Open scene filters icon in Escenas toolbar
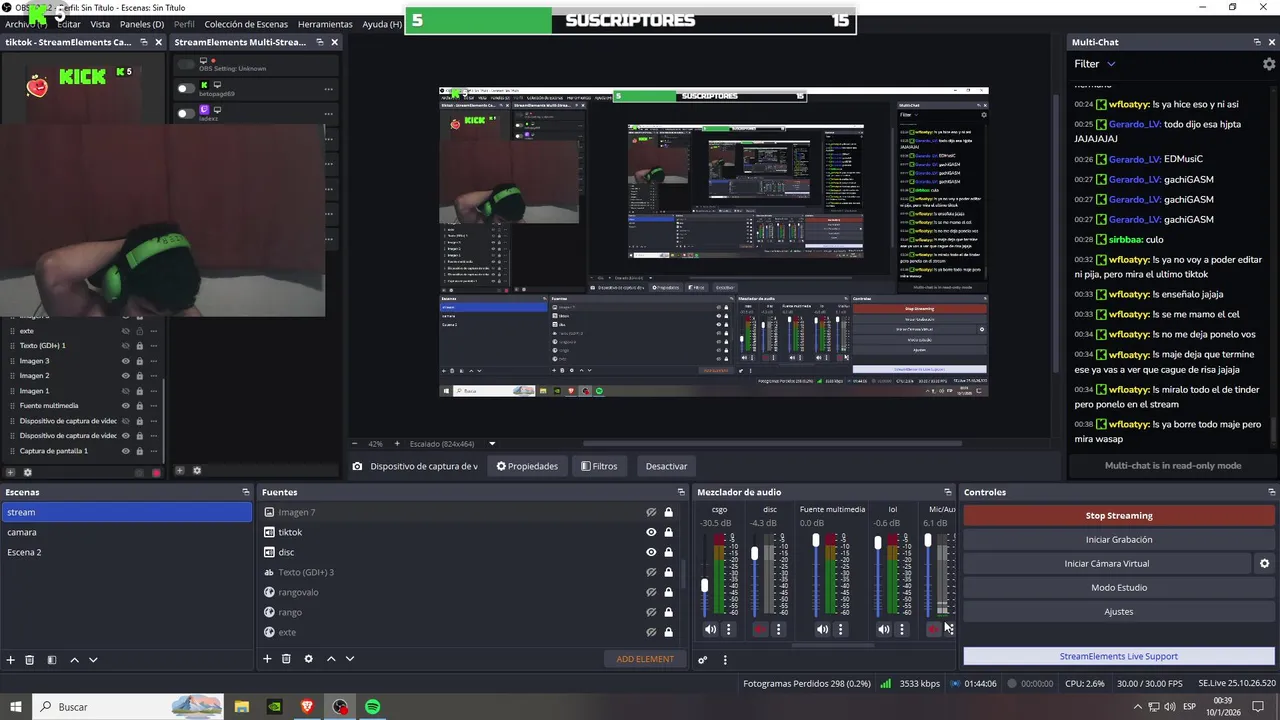This screenshot has width=1280, height=720. (x=52, y=659)
